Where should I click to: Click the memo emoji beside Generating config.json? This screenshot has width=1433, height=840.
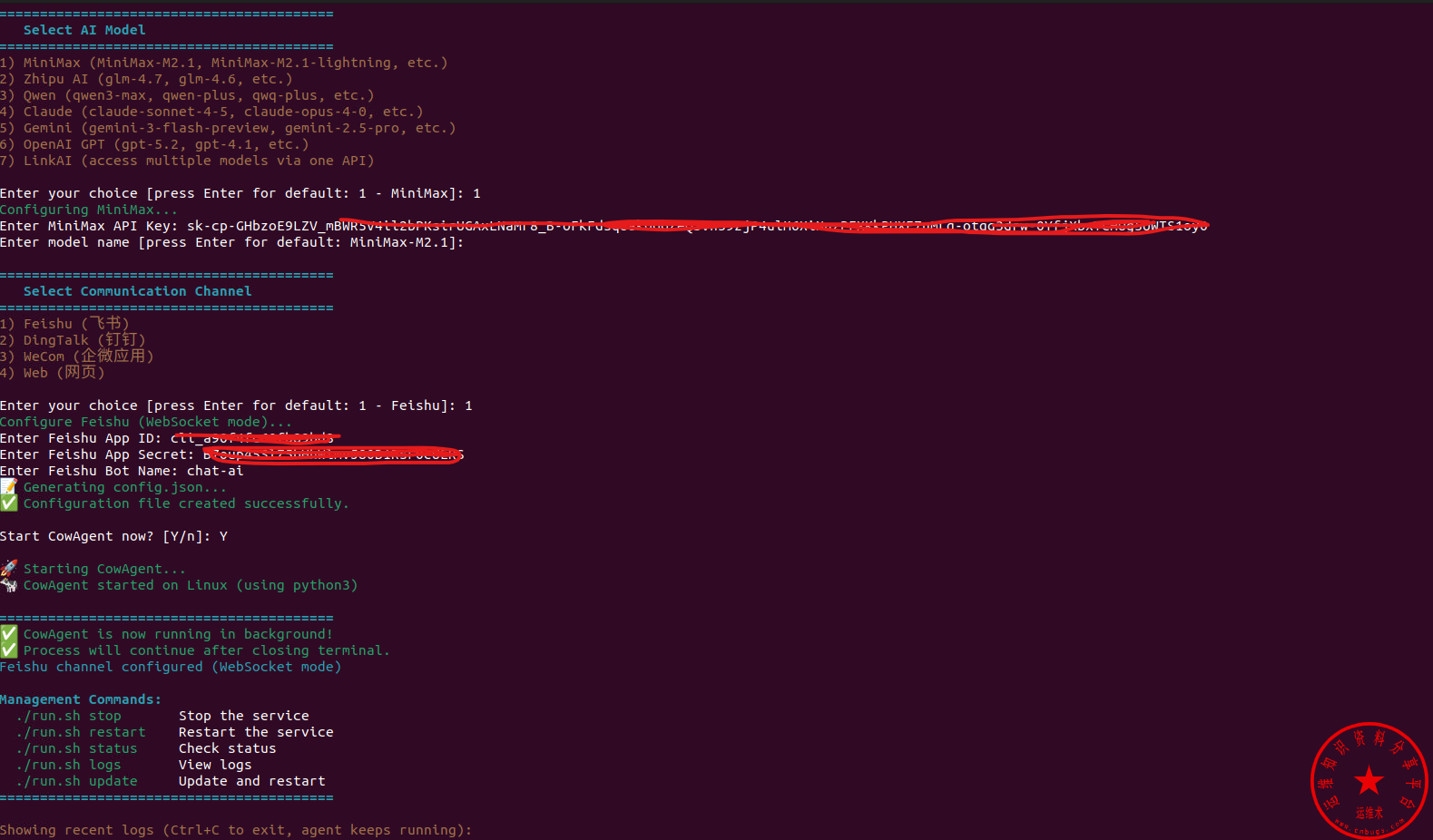9,487
